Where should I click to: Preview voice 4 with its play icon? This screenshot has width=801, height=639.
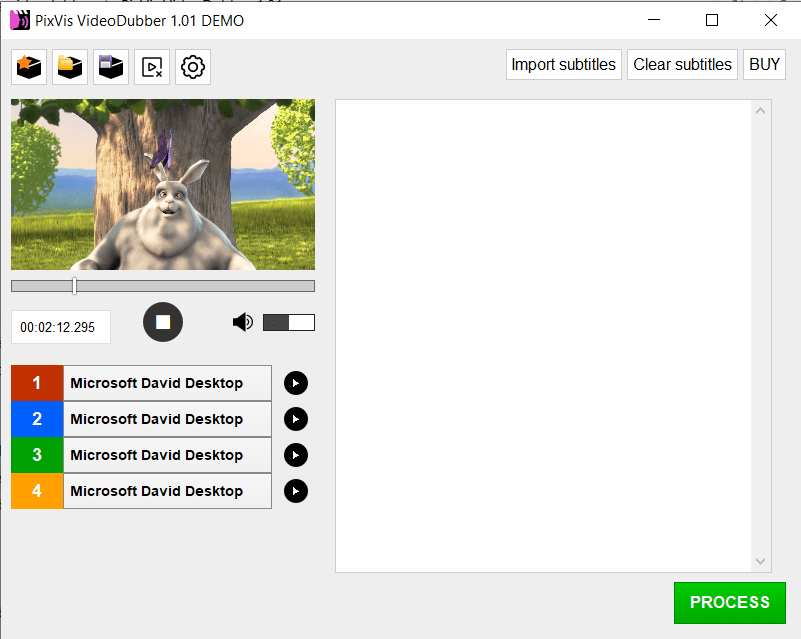[296, 491]
